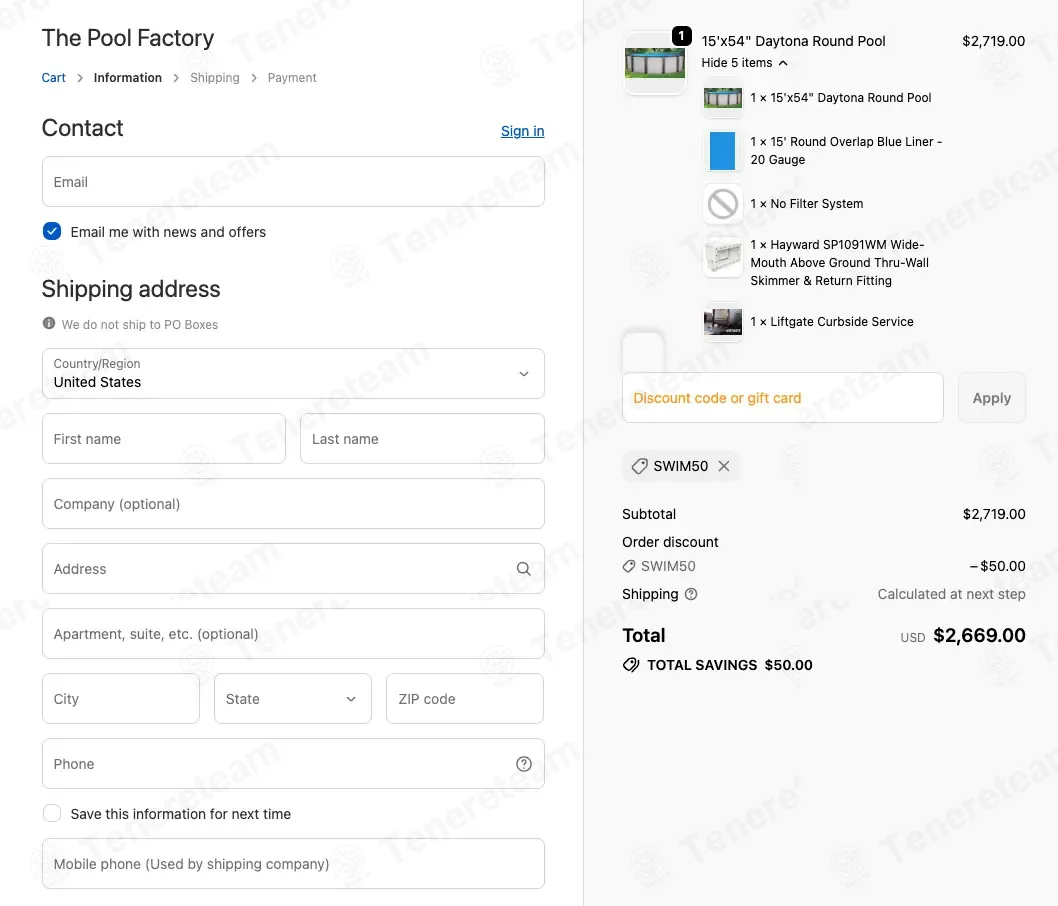
Task: Click the Shipping info question mark icon
Action: point(691,594)
